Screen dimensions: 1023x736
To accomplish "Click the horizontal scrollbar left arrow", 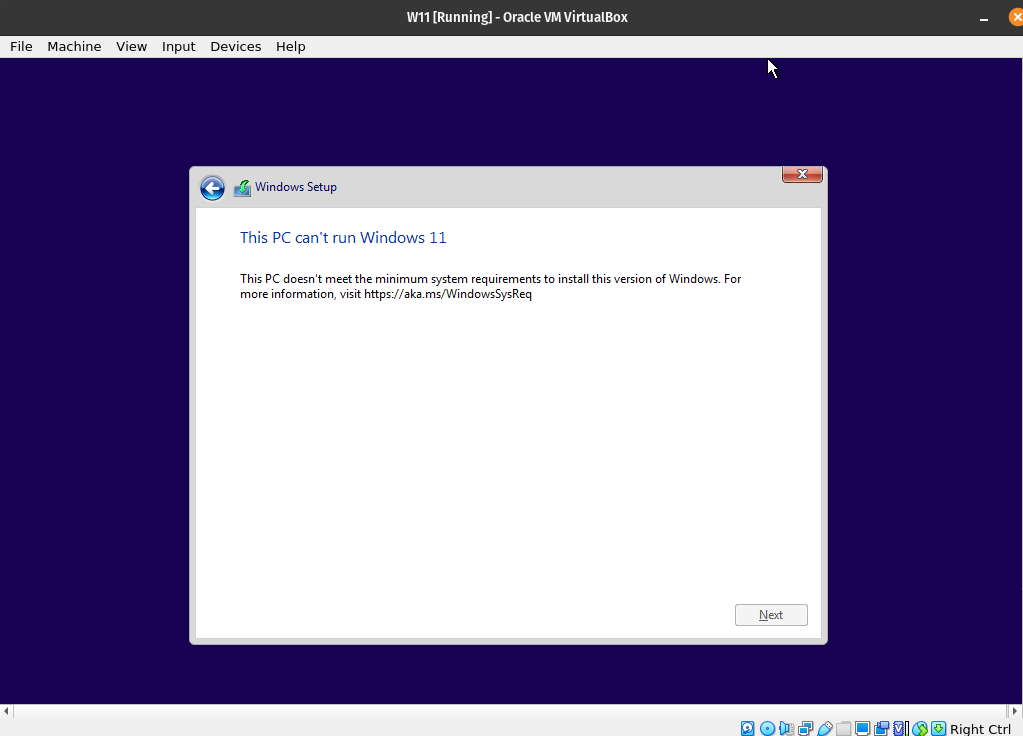I will point(6,711).
